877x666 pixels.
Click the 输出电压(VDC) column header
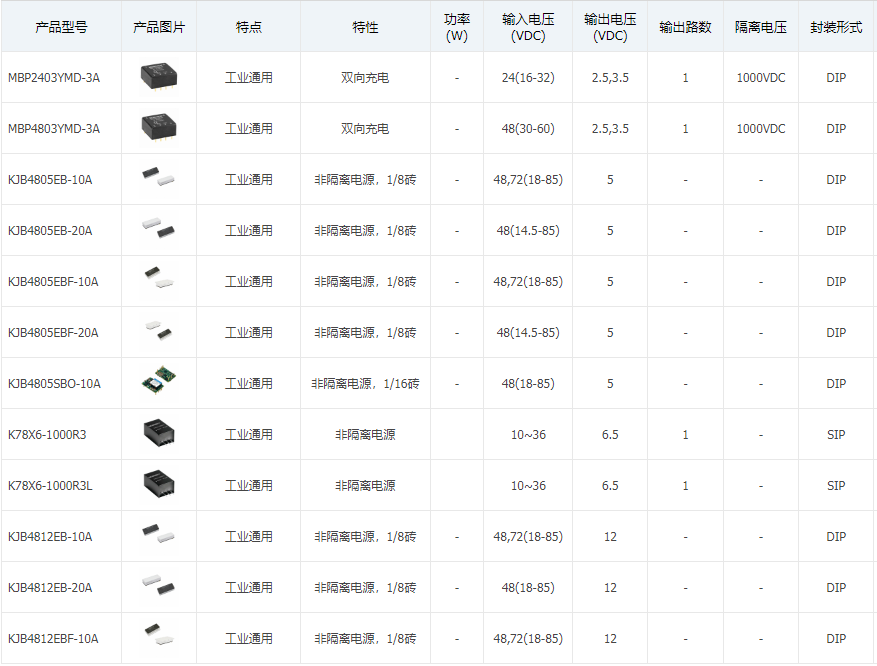(610, 27)
